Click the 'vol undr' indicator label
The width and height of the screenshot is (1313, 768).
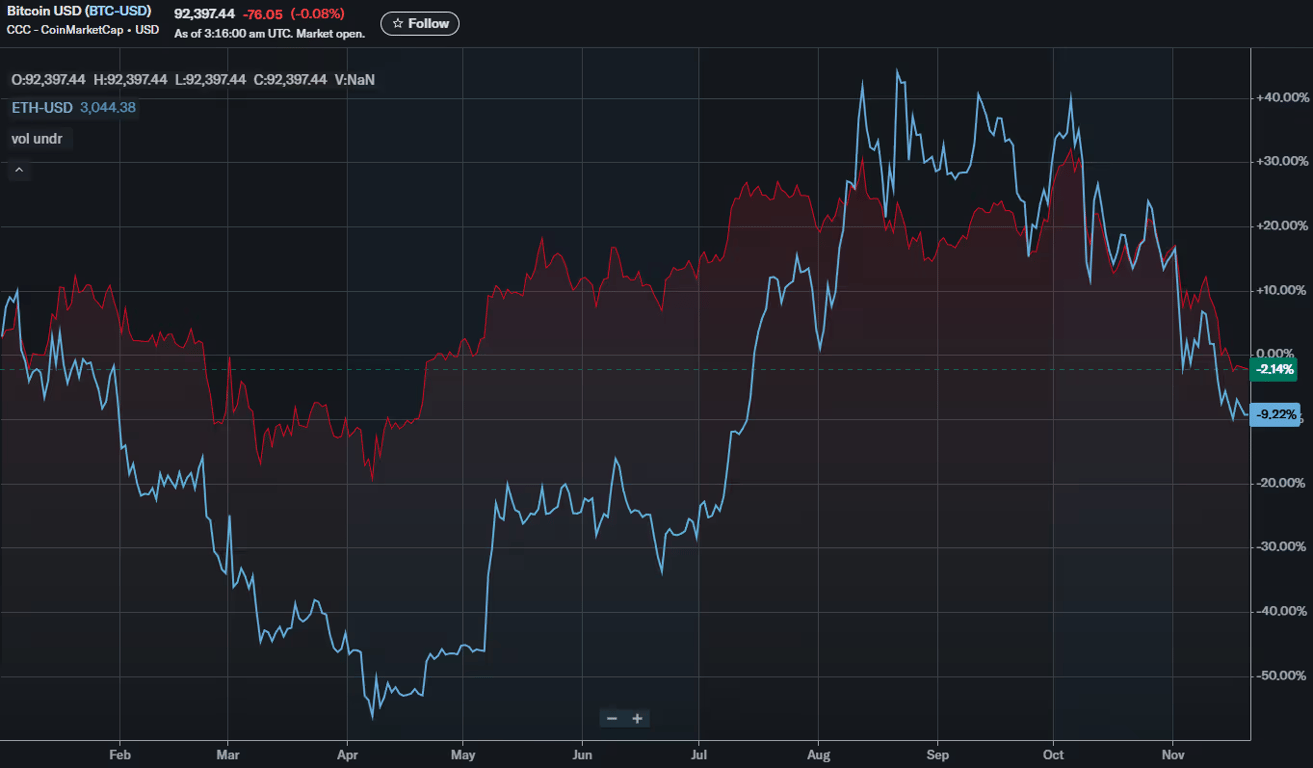click(37, 139)
